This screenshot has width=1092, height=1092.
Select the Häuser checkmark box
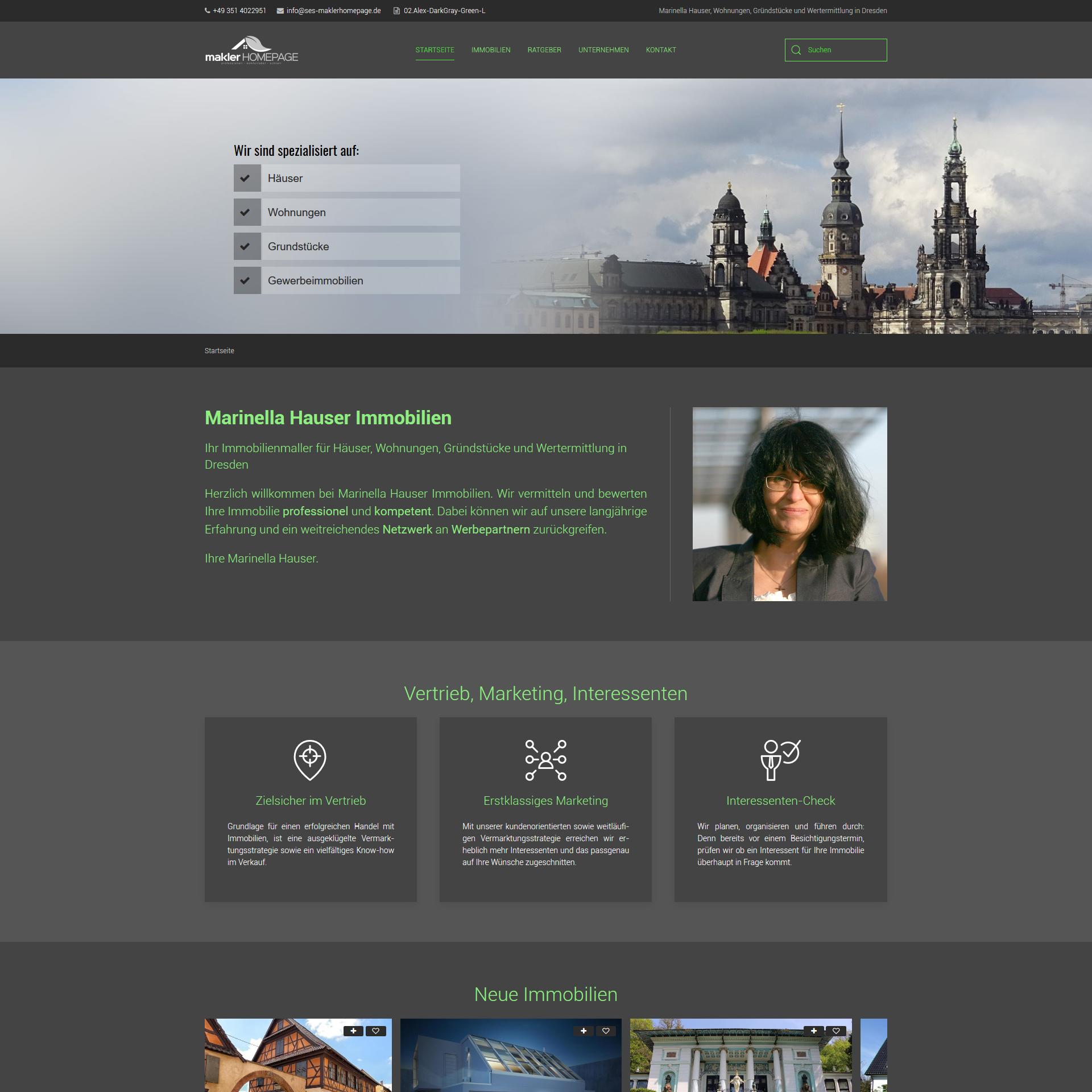247,178
